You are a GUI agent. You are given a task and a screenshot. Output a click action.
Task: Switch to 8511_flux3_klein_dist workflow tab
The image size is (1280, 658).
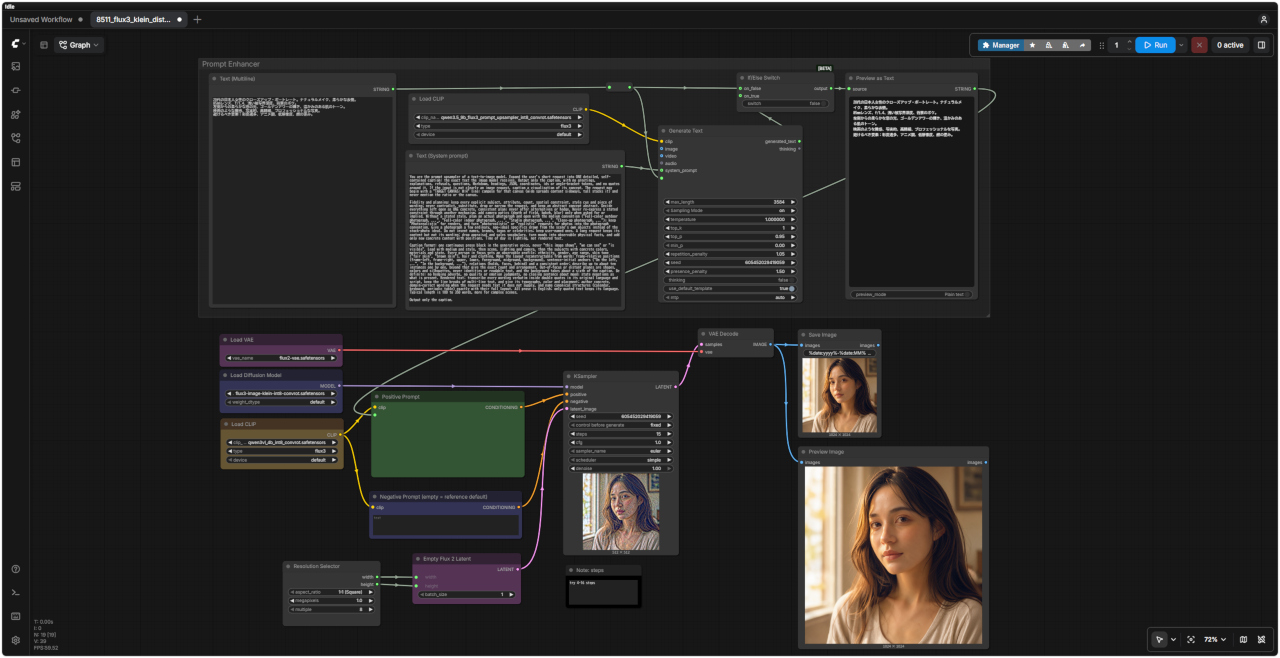click(138, 19)
